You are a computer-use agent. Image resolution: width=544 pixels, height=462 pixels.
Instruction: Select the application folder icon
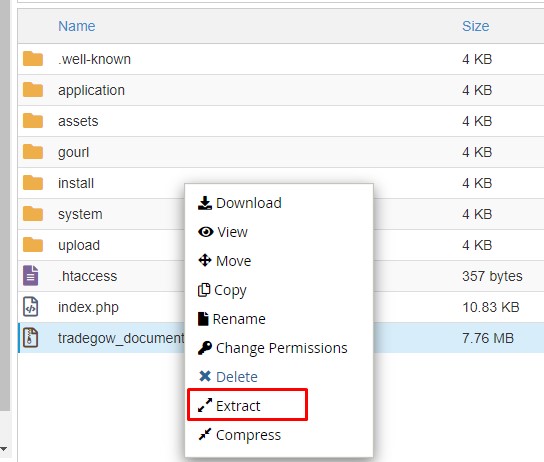33,90
